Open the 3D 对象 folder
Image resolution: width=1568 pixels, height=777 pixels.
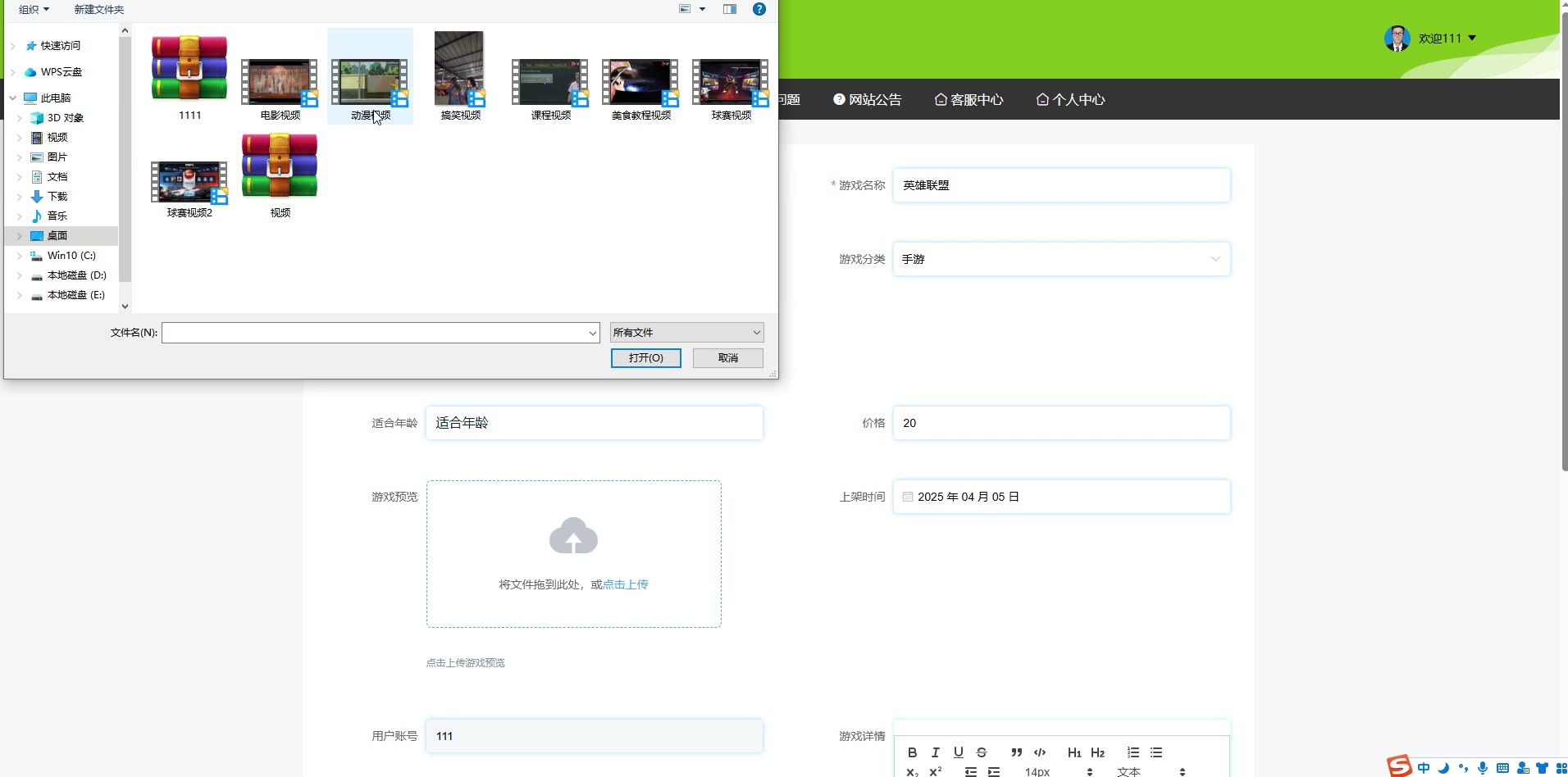tap(66, 118)
